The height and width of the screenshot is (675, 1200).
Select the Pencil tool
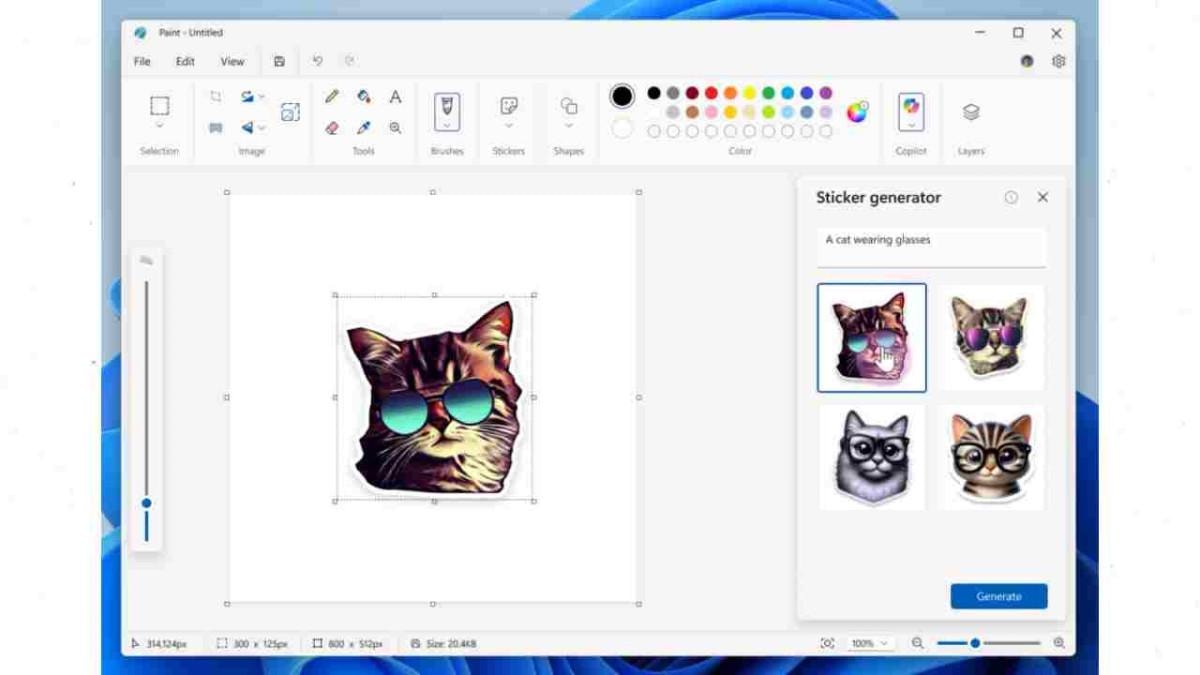coord(332,97)
